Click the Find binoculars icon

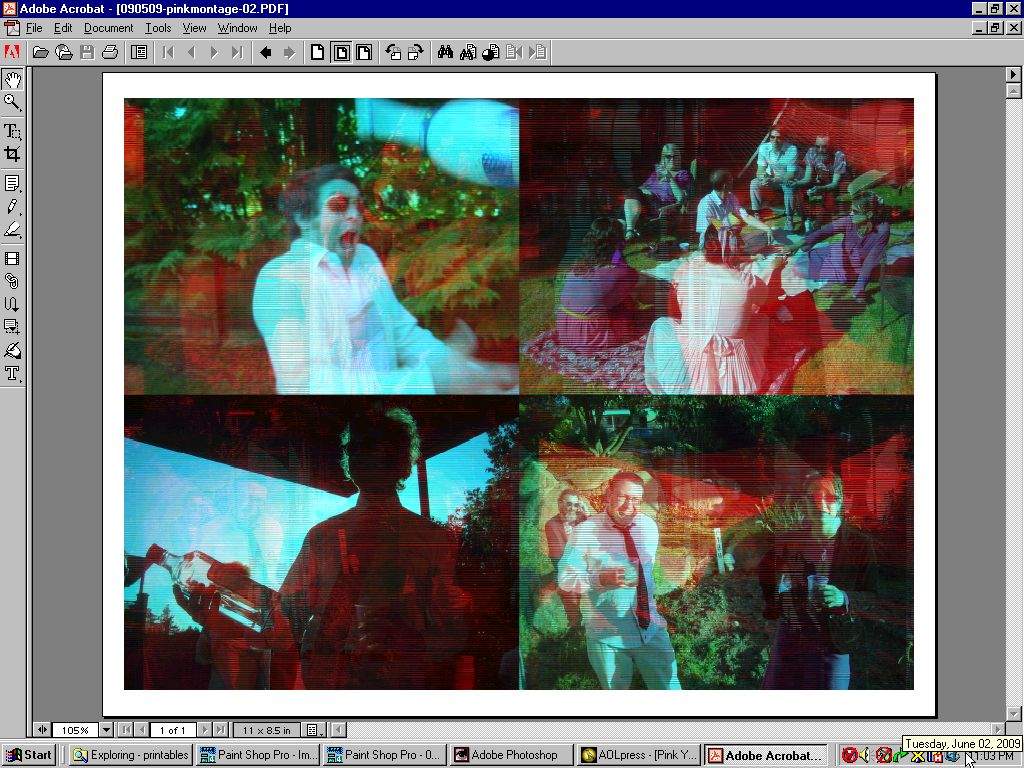point(445,52)
